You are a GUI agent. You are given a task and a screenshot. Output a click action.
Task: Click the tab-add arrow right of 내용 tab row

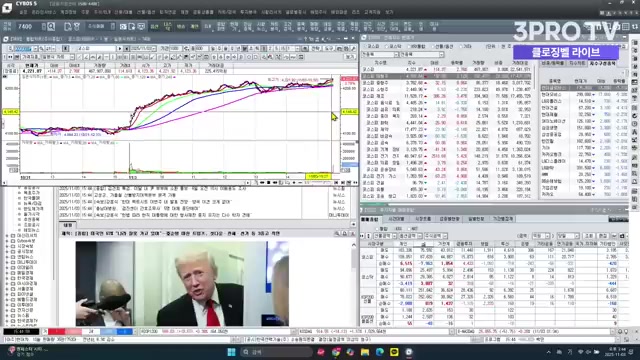(353, 224)
